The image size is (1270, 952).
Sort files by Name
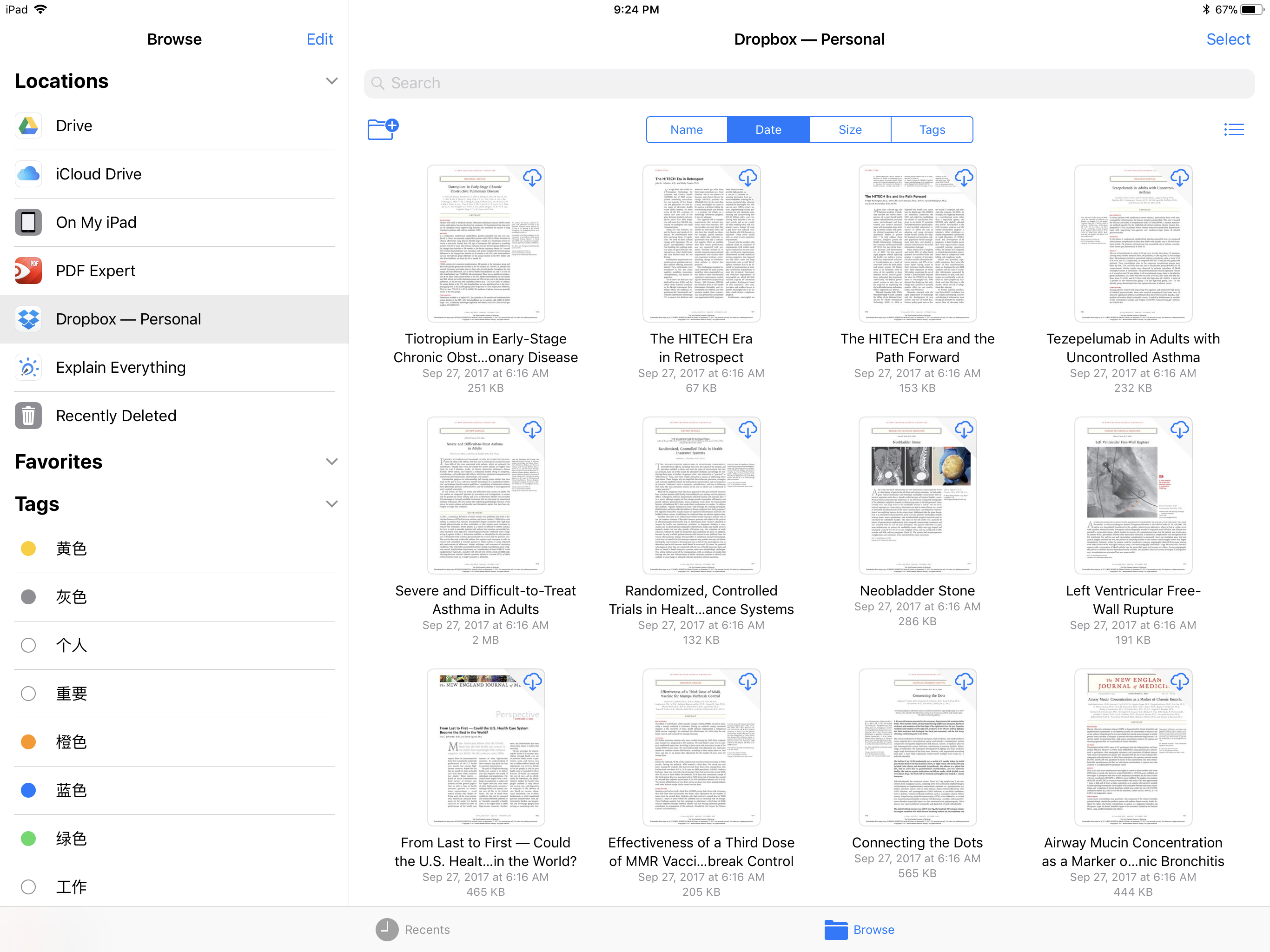(x=687, y=130)
